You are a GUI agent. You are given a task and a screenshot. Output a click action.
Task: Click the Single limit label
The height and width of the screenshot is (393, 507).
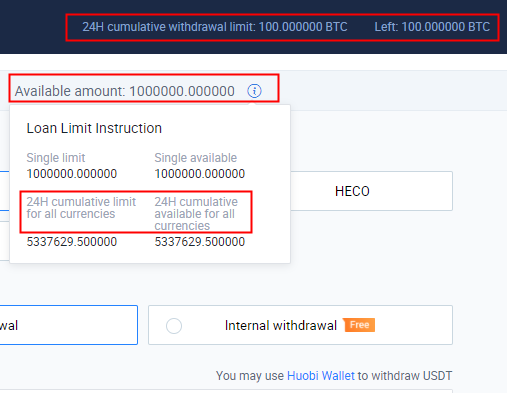click(x=56, y=158)
